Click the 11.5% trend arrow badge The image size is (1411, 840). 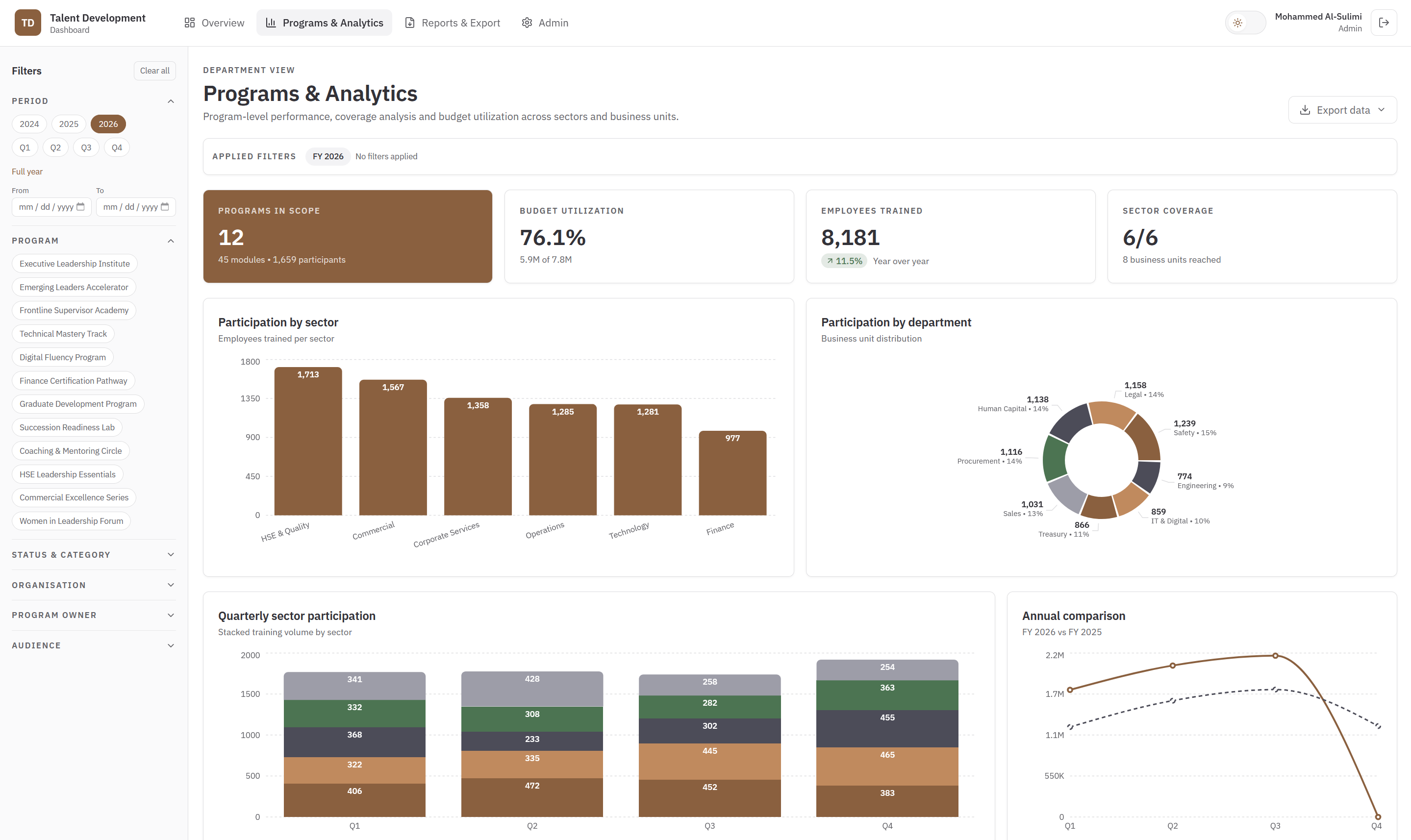point(844,261)
